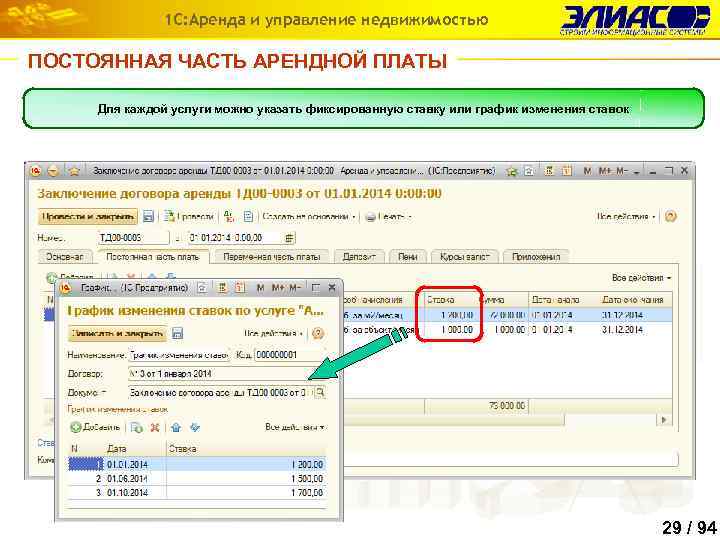Viewport: 720px width, 540px height.
Task: Move row up arrow in График dialog
Action: tap(176, 428)
